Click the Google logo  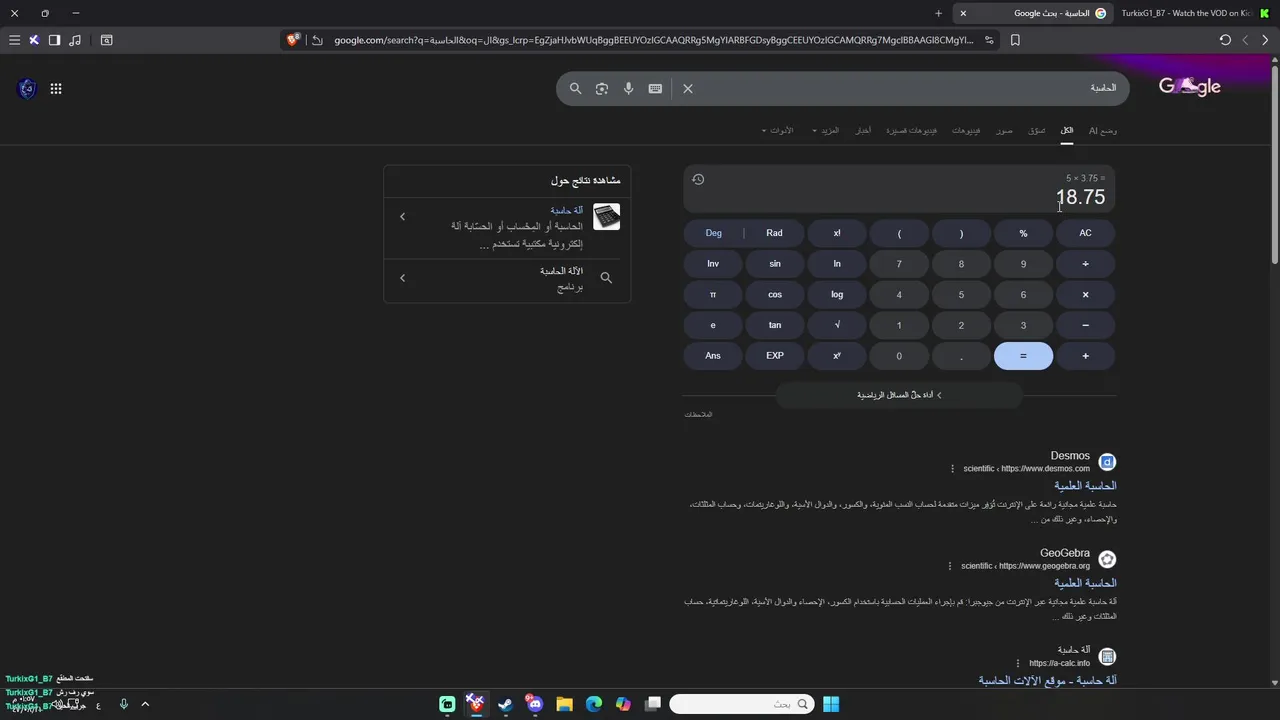1190,87
